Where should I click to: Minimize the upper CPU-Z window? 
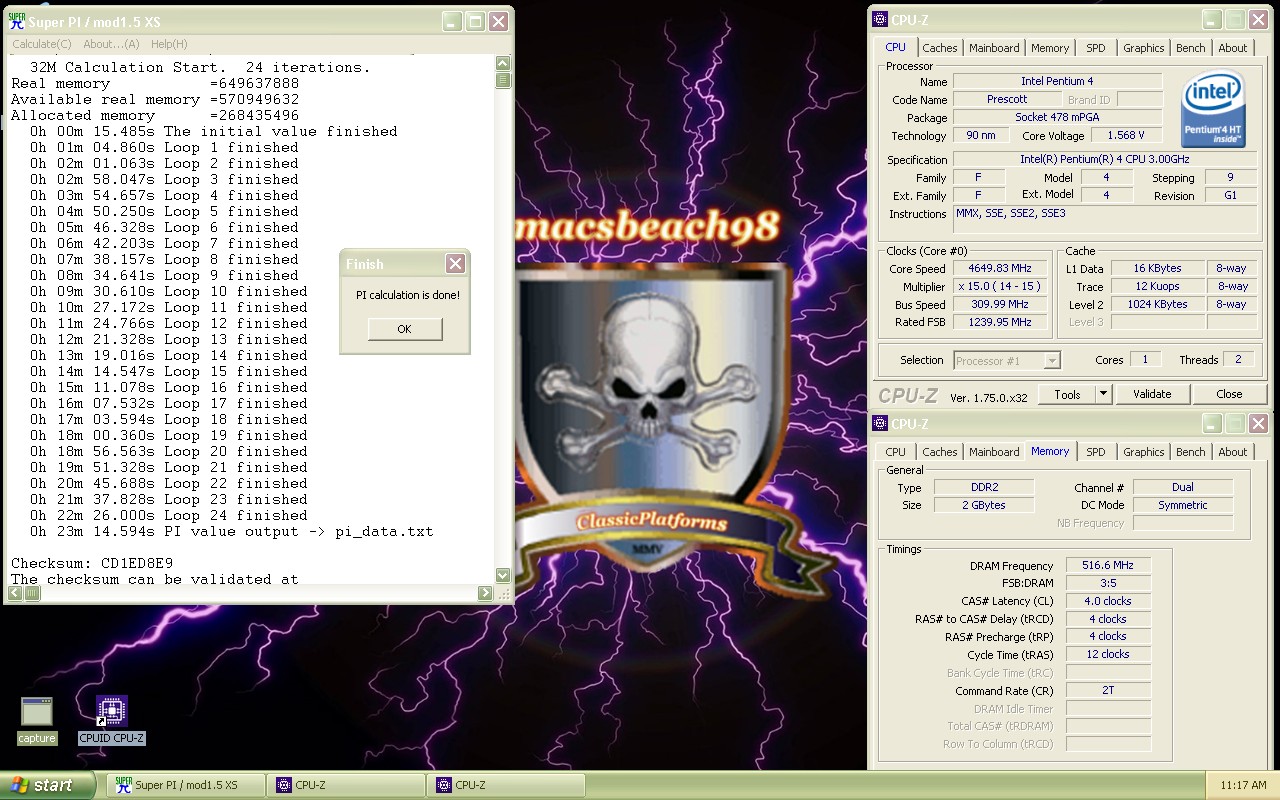pos(1212,19)
